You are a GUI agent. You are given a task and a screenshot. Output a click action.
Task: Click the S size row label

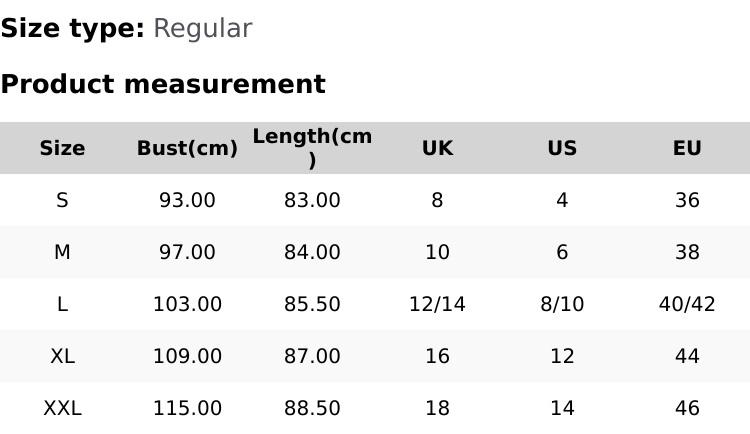[62, 200]
